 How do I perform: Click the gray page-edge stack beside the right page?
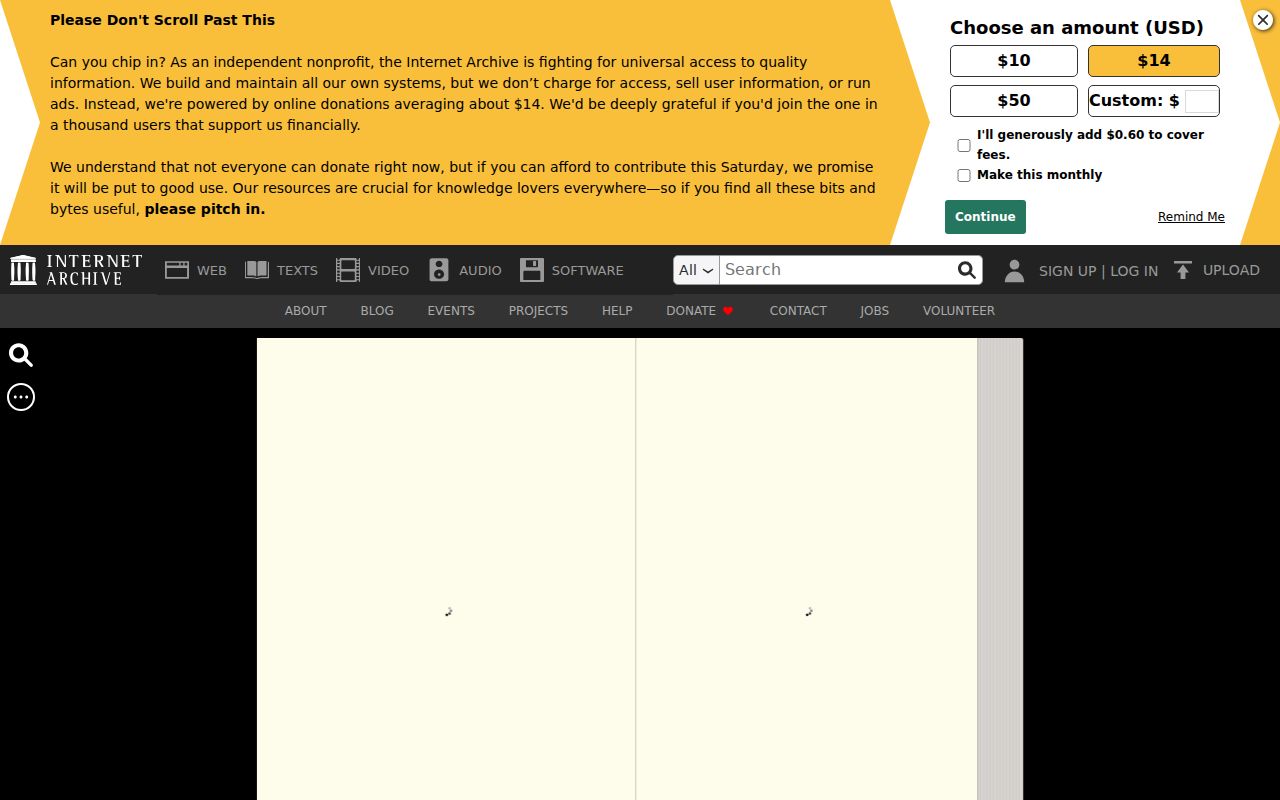click(x=1000, y=569)
